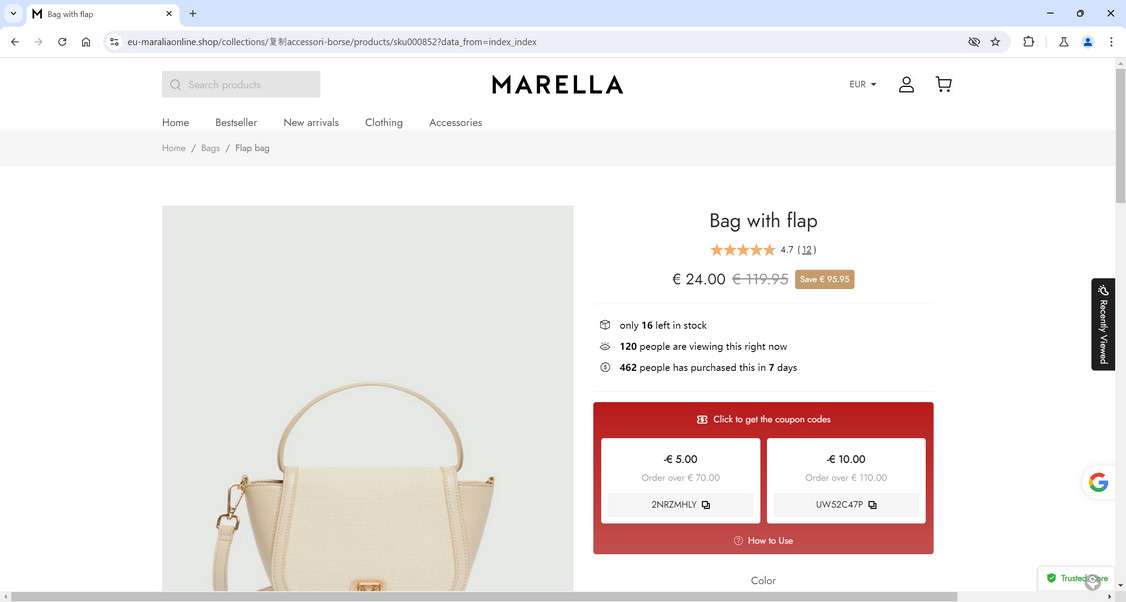The height and width of the screenshot is (602, 1126).
Task: Open the EUR currency dropdown
Action: point(862,84)
